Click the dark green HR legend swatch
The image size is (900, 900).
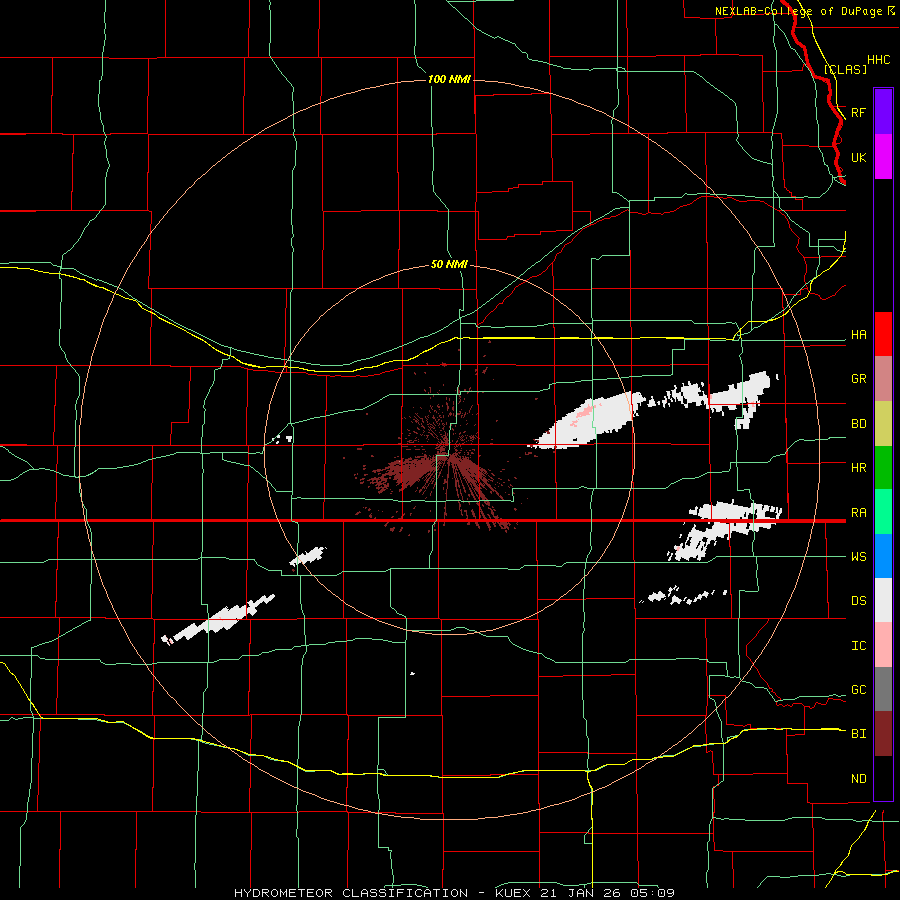883,468
